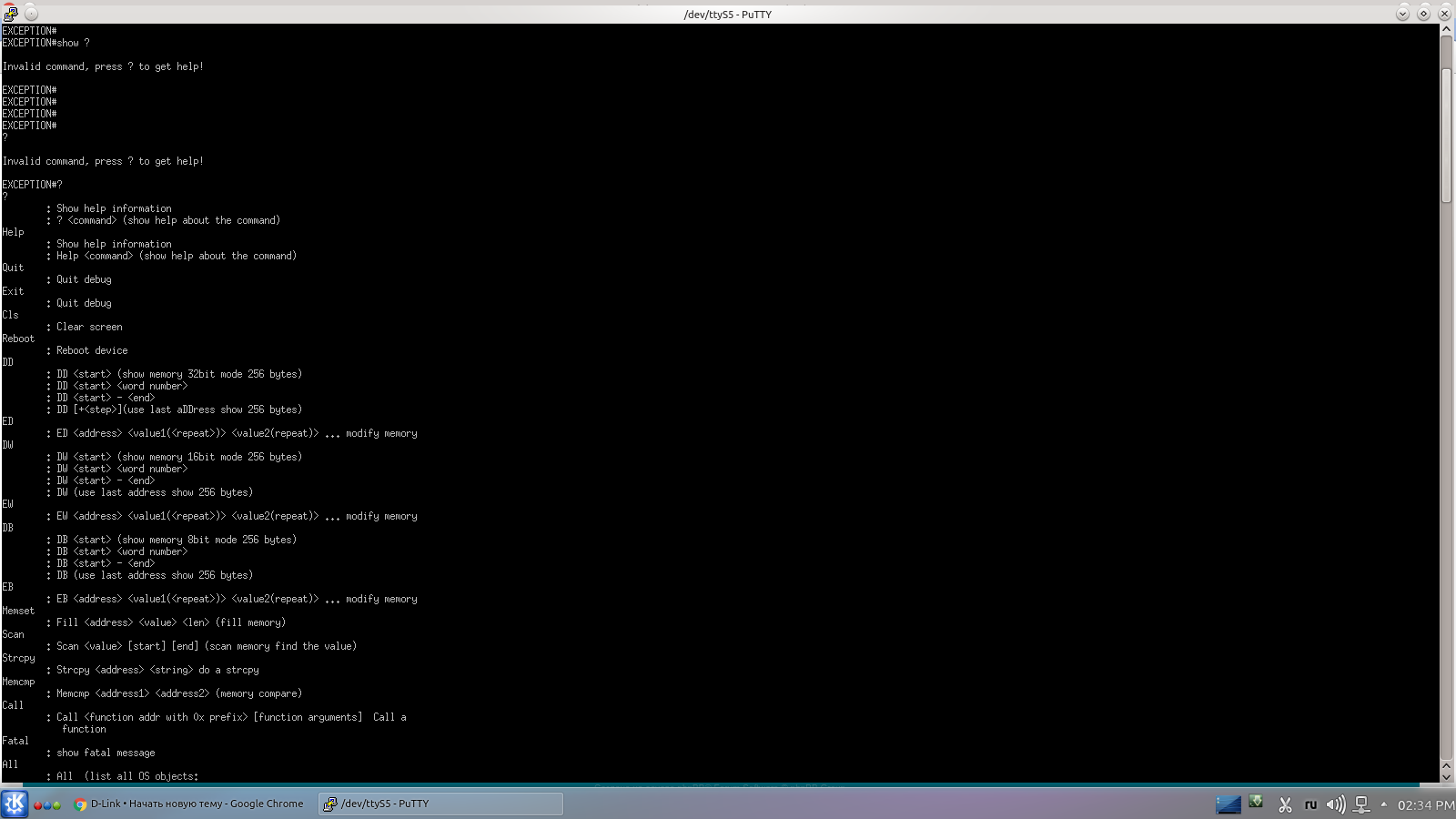Minimize the PuTTY window
Viewport: 1456px width, 819px height.
(x=1402, y=14)
